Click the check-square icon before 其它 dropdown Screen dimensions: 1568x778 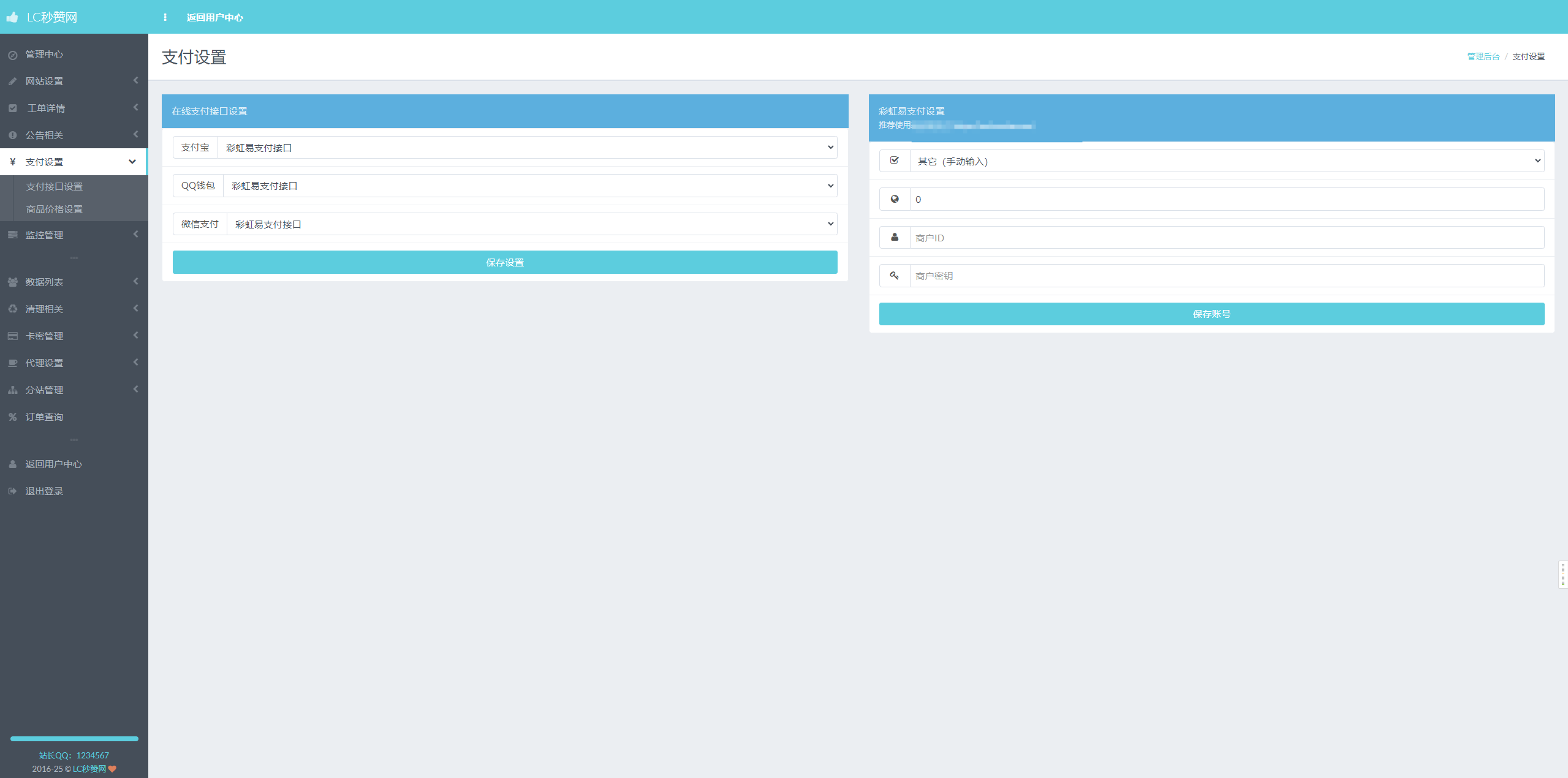coord(895,161)
